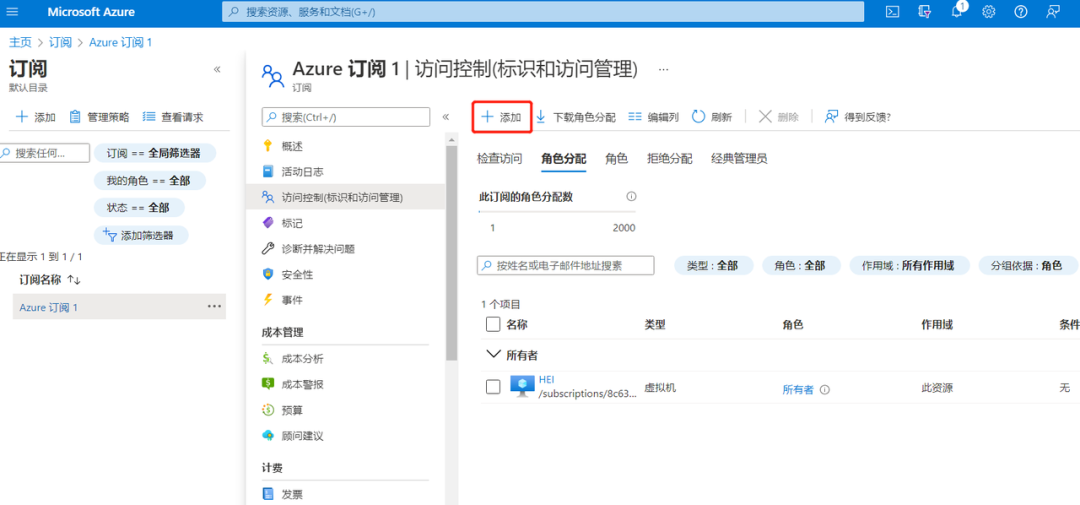Open 活动日志 activity log menu item

[x=293, y=172]
